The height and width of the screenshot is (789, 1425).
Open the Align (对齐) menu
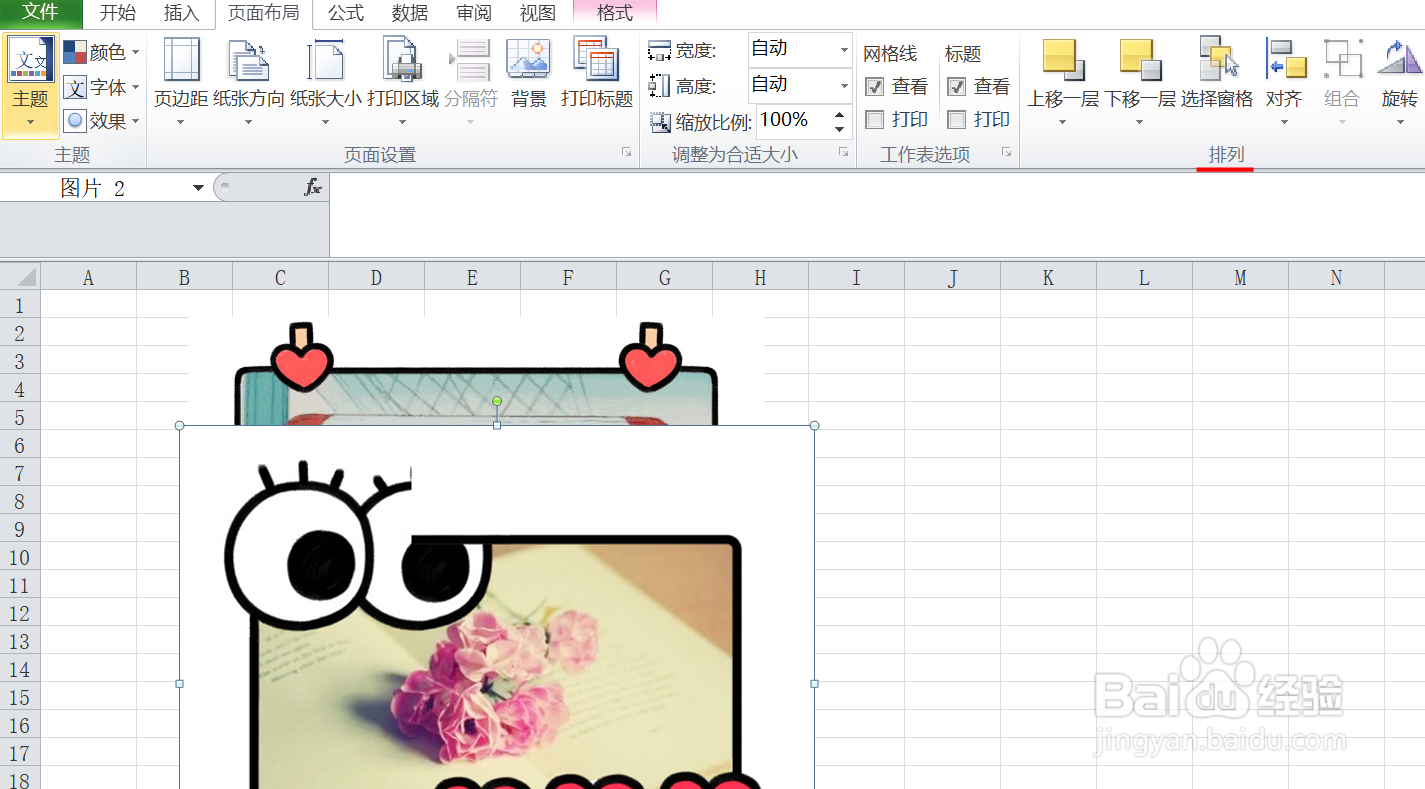pyautogui.click(x=1285, y=84)
